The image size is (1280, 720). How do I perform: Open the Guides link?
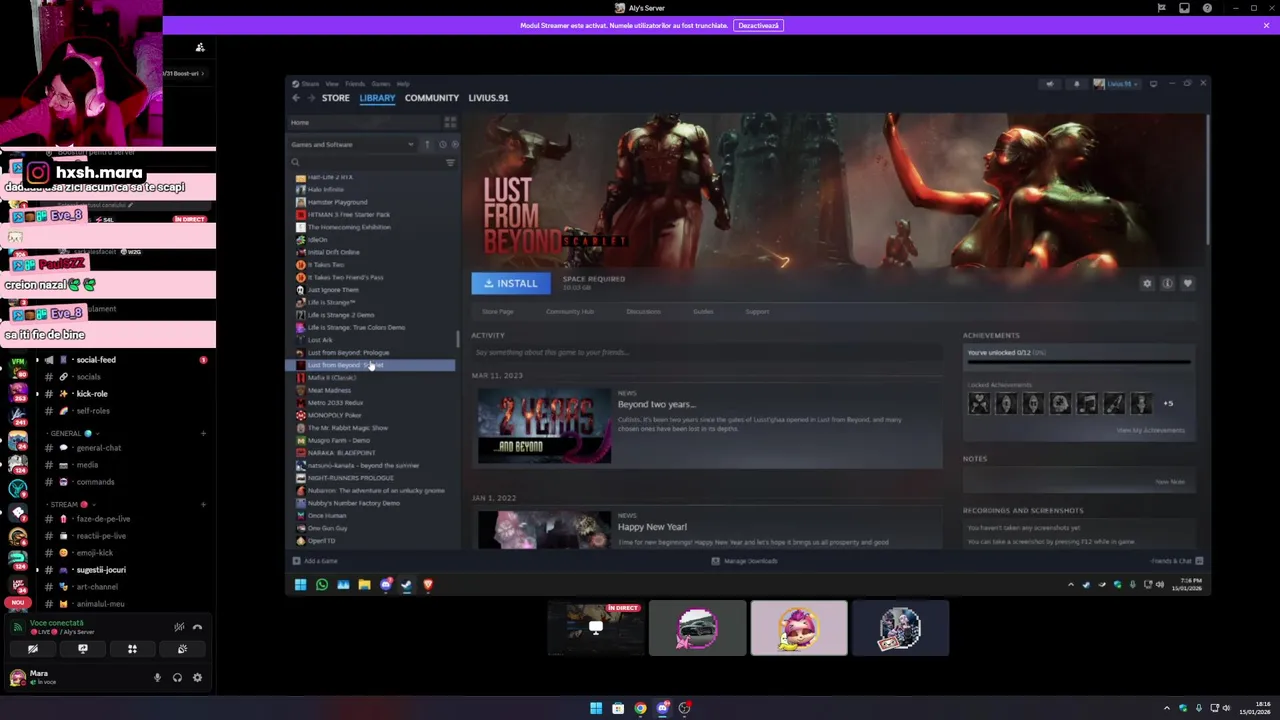click(x=703, y=312)
